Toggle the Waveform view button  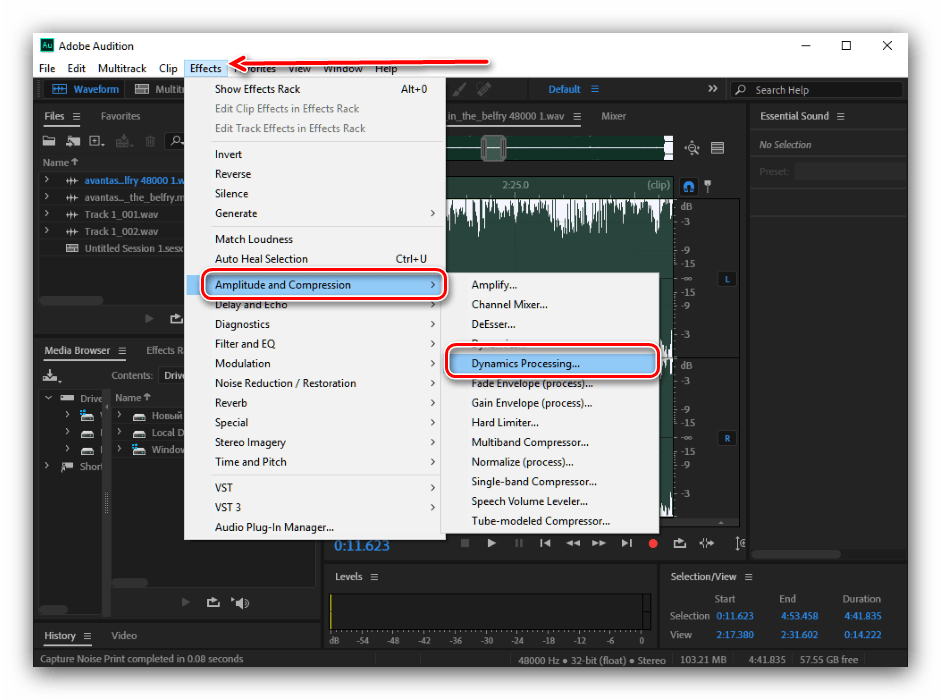tap(86, 89)
